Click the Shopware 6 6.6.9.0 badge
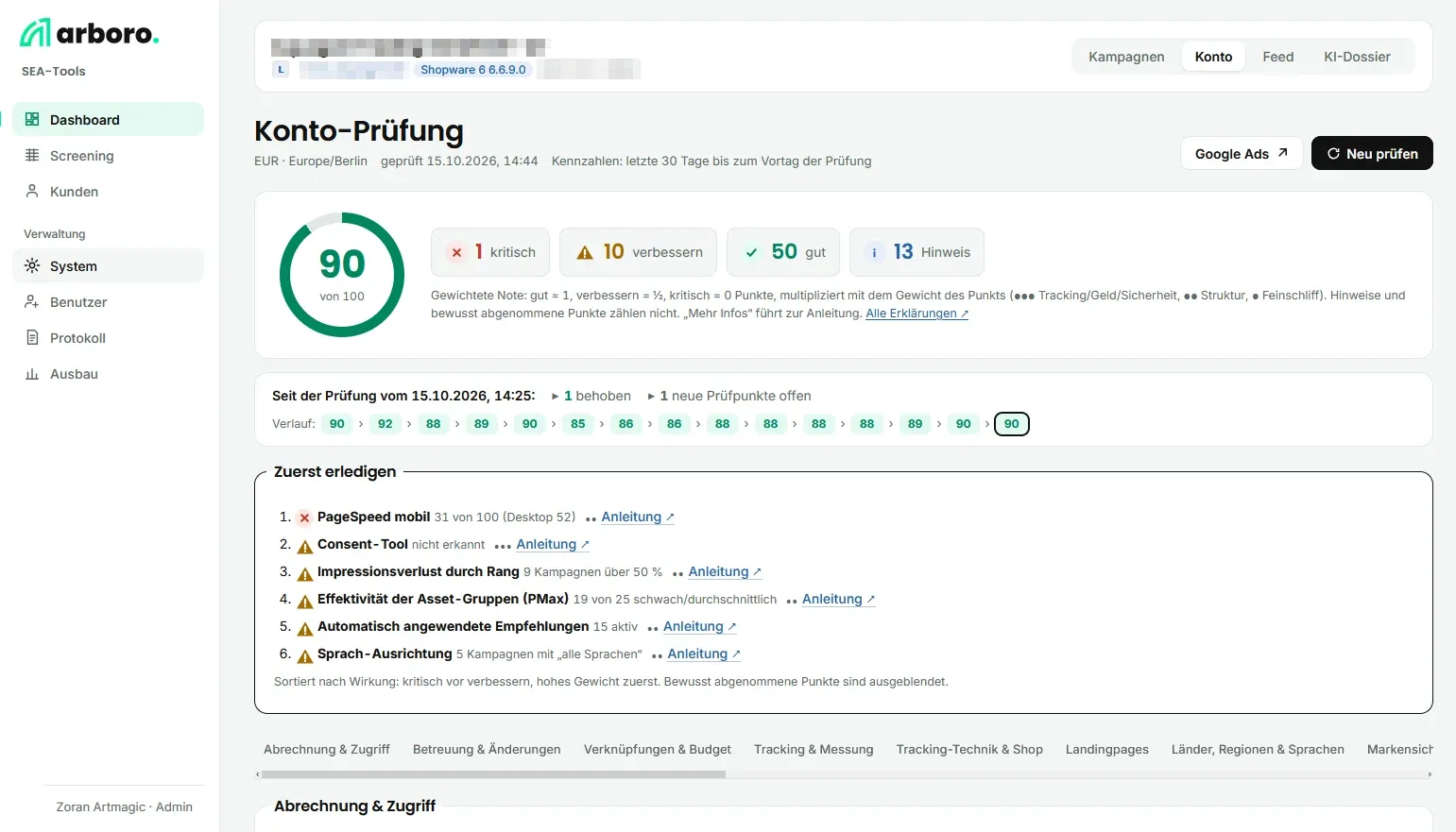Viewport: 1456px width, 832px height. [x=473, y=70]
